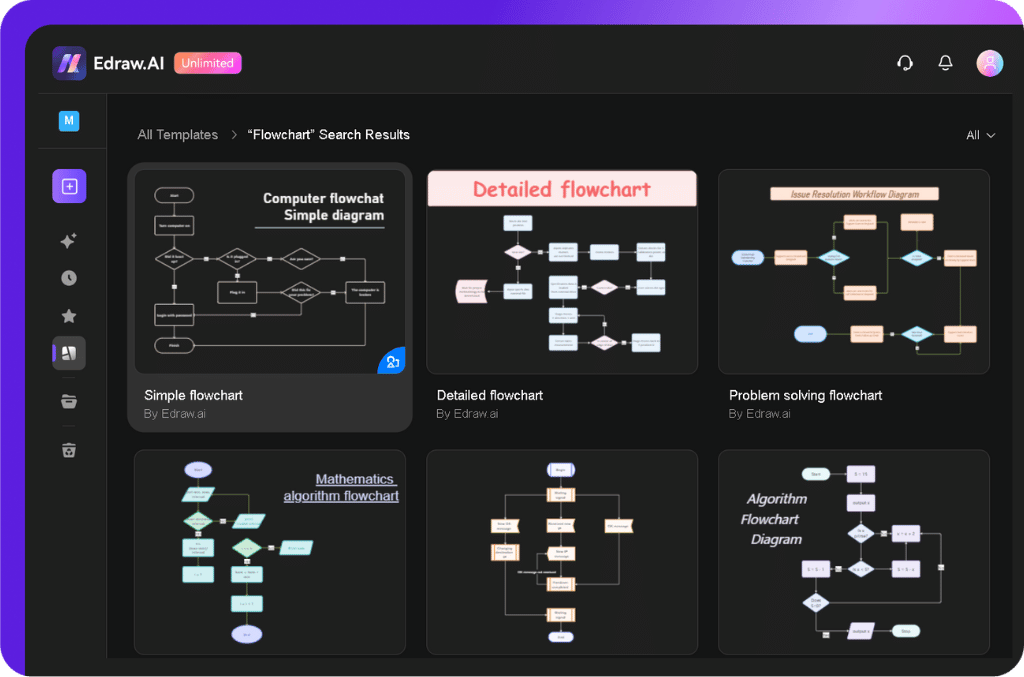View Favorites using star icon
This screenshot has width=1024, height=677.
coord(68,315)
